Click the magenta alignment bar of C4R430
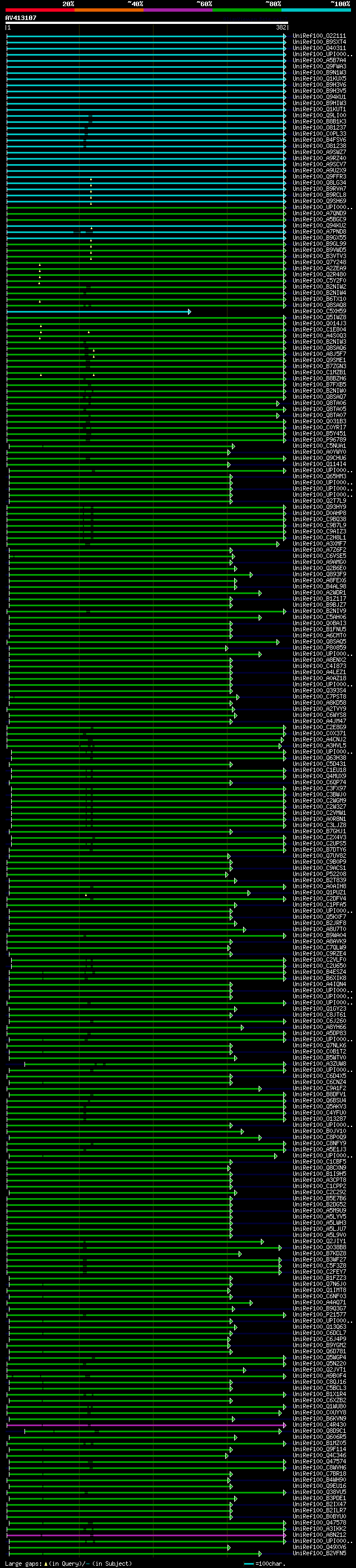The width and height of the screenshot is (356, 1568). tap(146, 1426)
